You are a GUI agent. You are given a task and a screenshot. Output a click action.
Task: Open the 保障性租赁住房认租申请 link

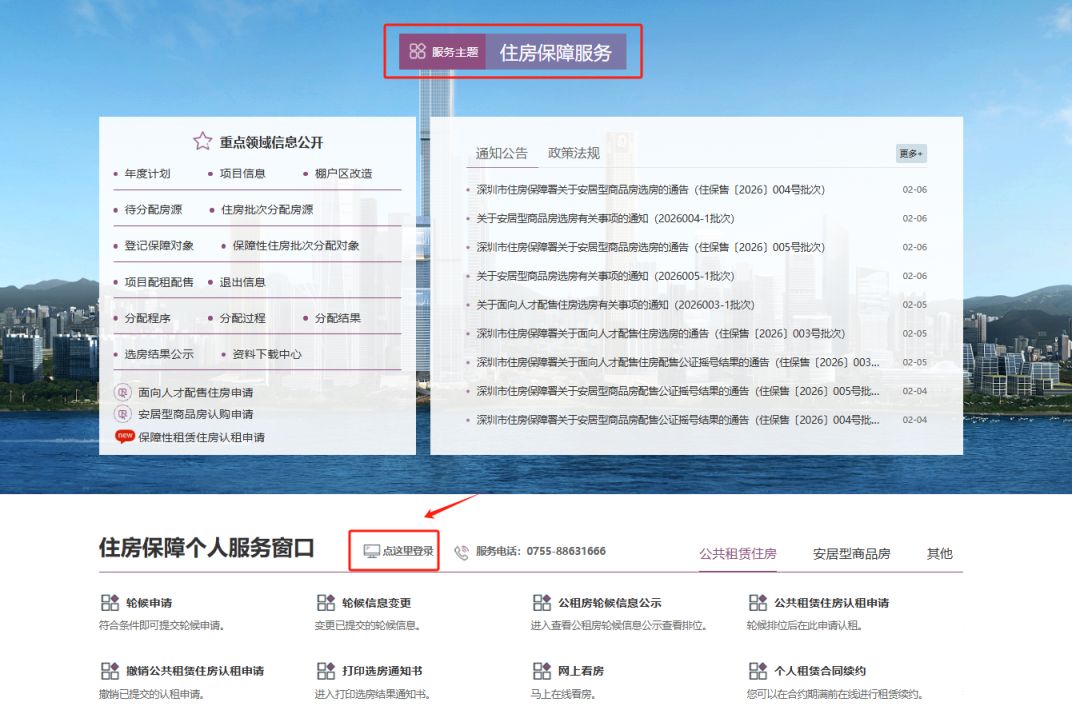click(x=201, y=437)
